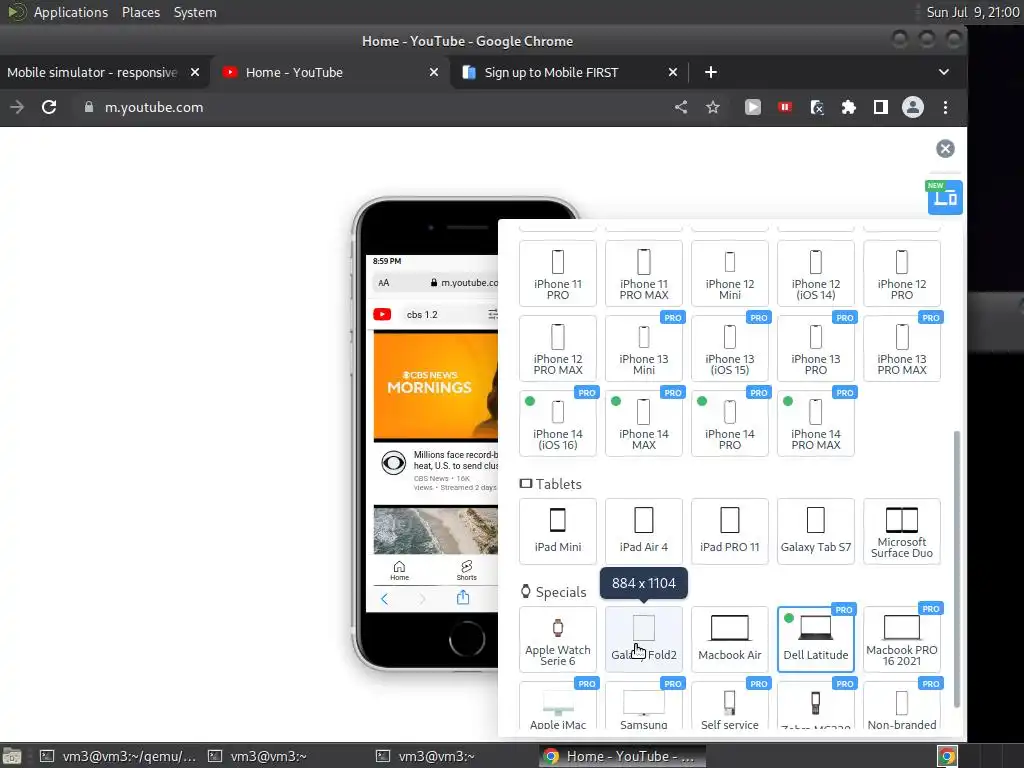Tap Home in the simulated phone
Screen dimensions: 1024x768
point(400,570)
